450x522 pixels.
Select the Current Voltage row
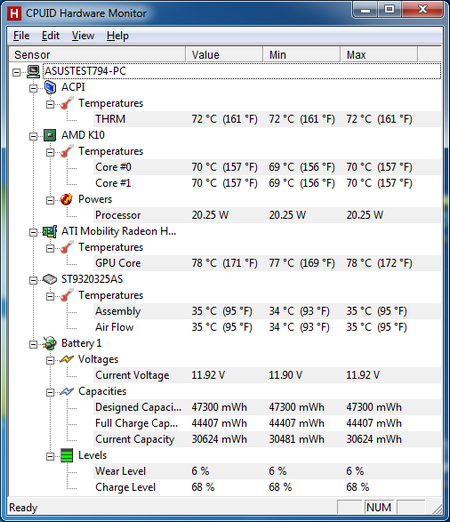267,375
